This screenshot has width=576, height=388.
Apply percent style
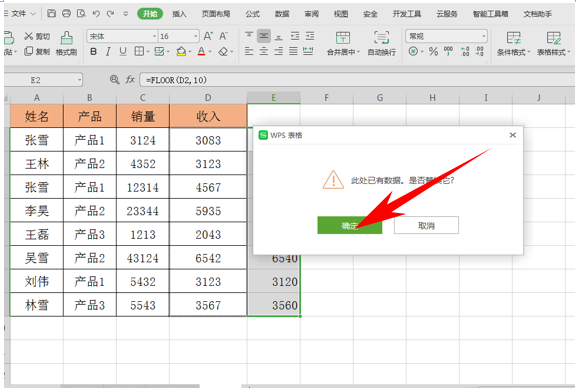(433, 51)
